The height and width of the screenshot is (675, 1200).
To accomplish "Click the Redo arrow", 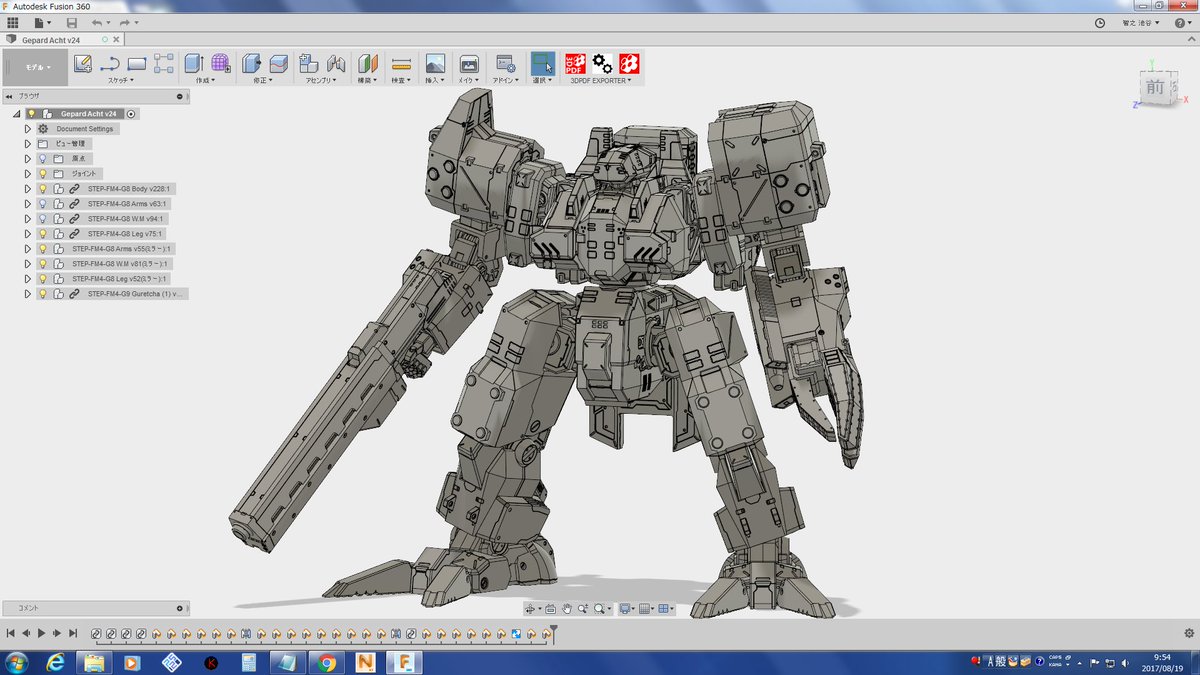I will [x=125, y=22].
